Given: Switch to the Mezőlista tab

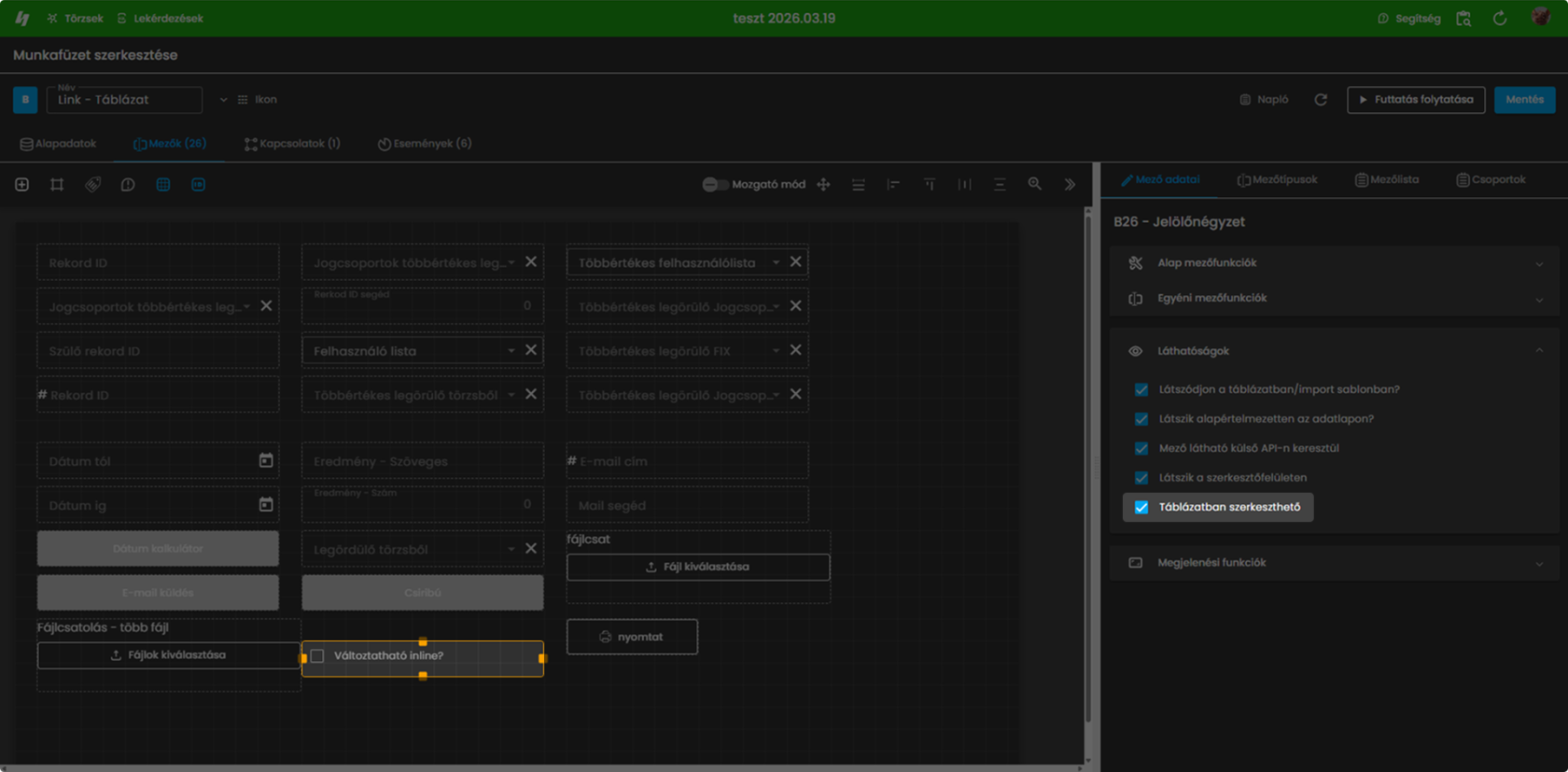Looking at the screenshot, I should [1387, 179].
